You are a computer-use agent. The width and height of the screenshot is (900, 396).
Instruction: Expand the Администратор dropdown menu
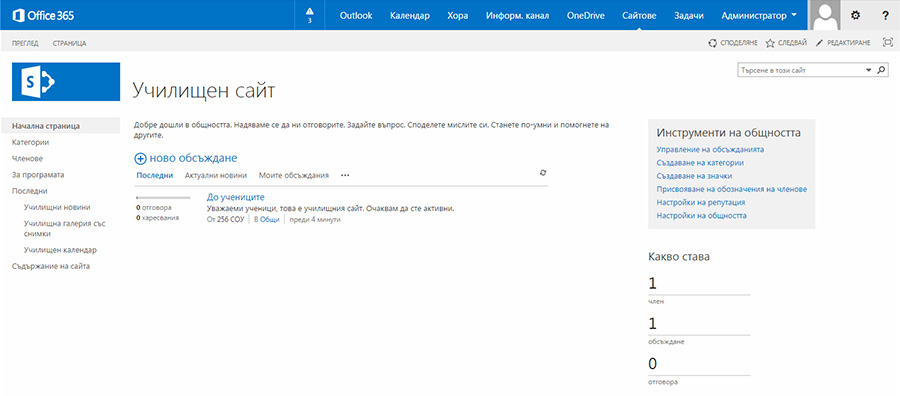pos(759,15)
